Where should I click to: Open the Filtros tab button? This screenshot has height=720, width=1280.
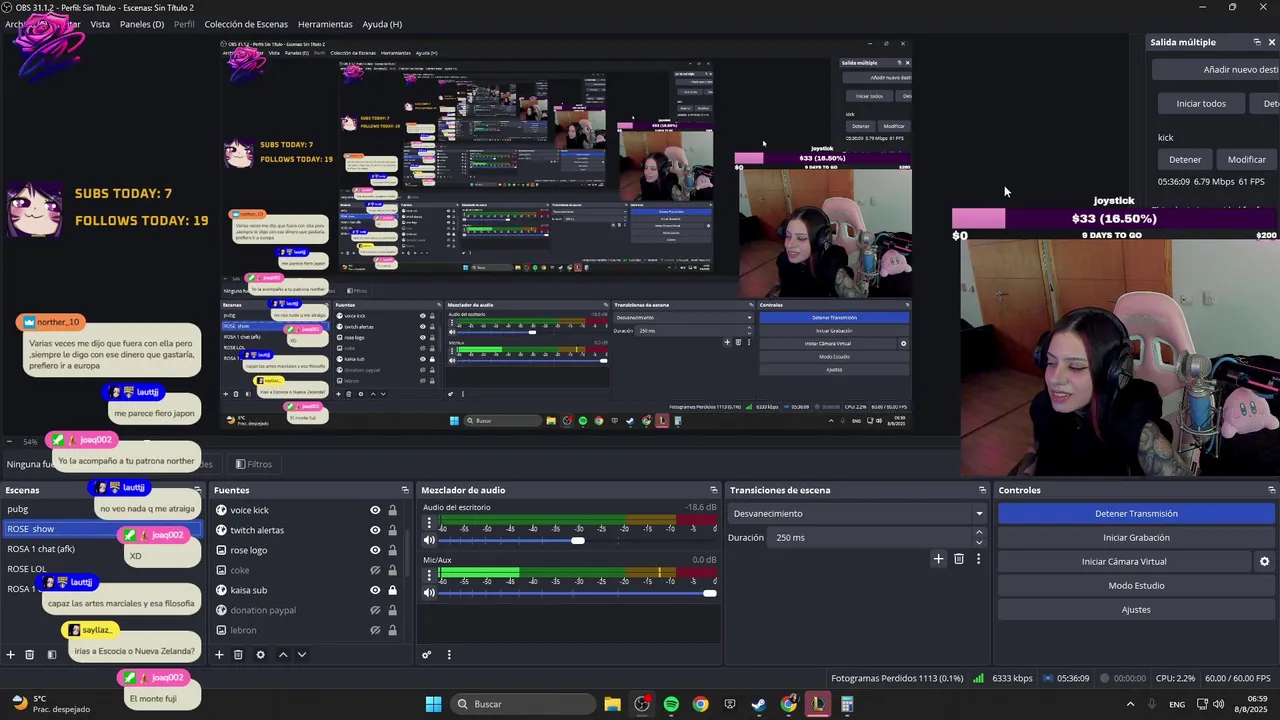(254, 464)
